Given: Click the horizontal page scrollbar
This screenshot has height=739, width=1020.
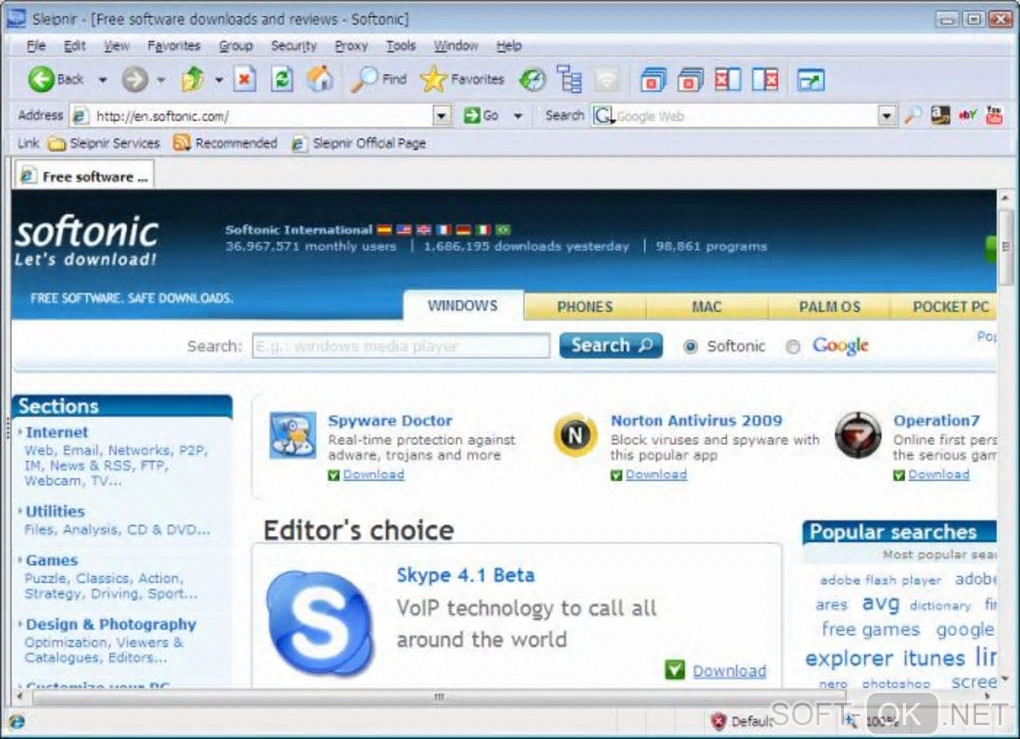Looking at the screenshot, I should (x=439, y=697).
